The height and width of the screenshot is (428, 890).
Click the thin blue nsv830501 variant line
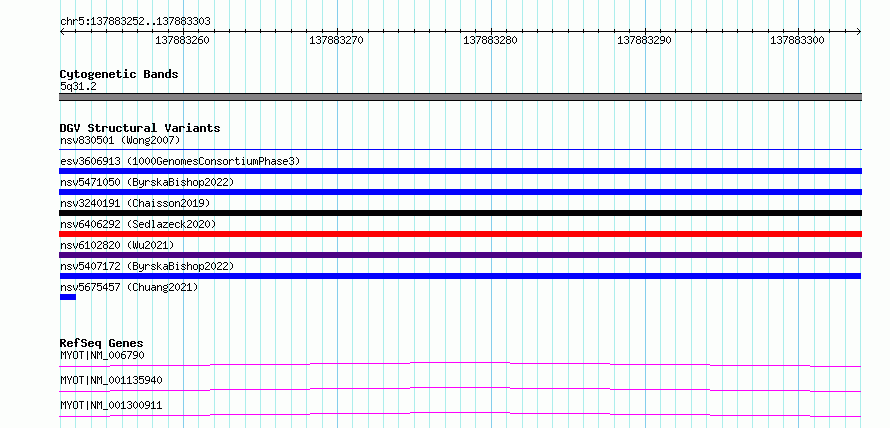[x=461, y=150]
